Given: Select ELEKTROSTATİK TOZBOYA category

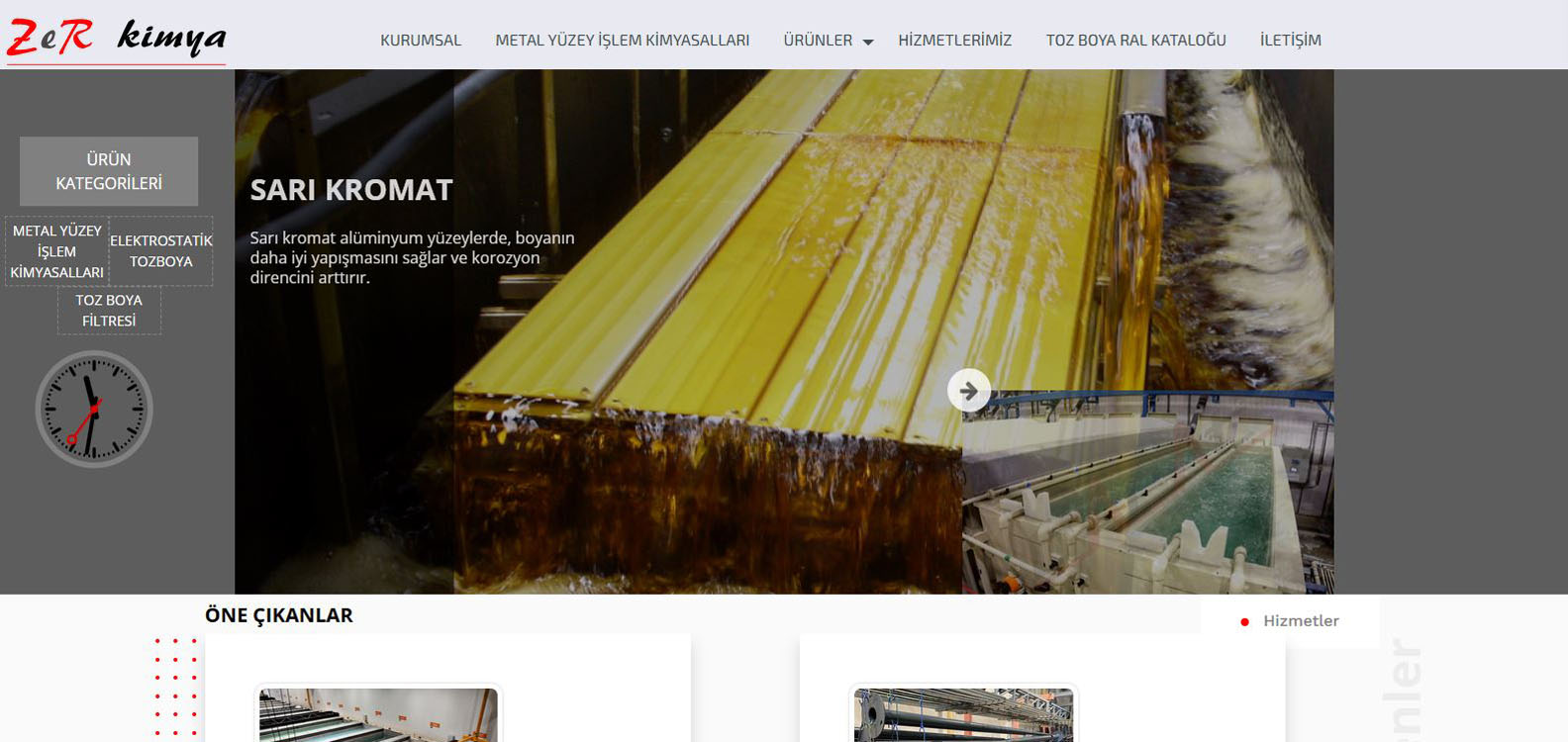Looking at the screenshot, I should pos(161,251).
